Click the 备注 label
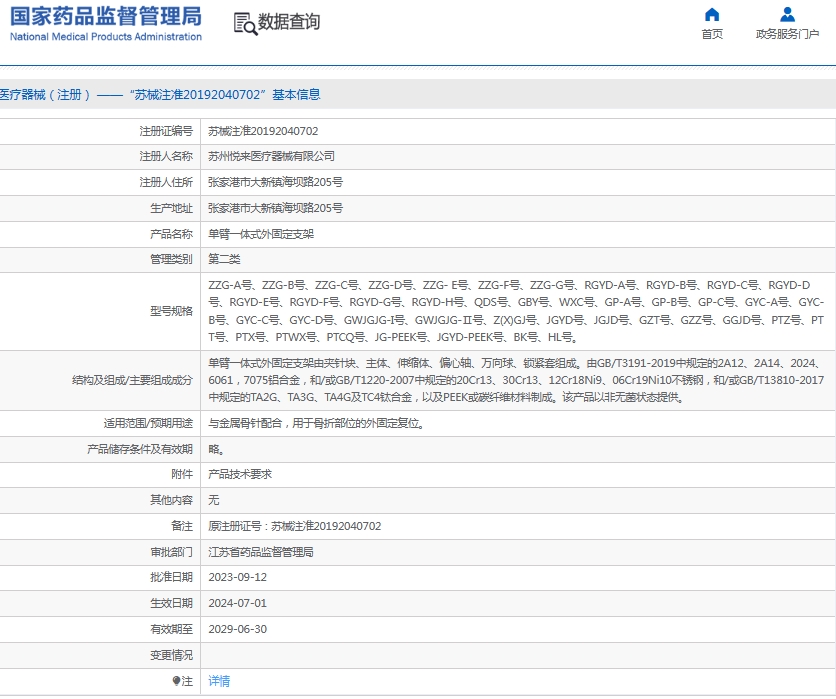This screenshot has width=836, height=699. click(x=182, y=526)
